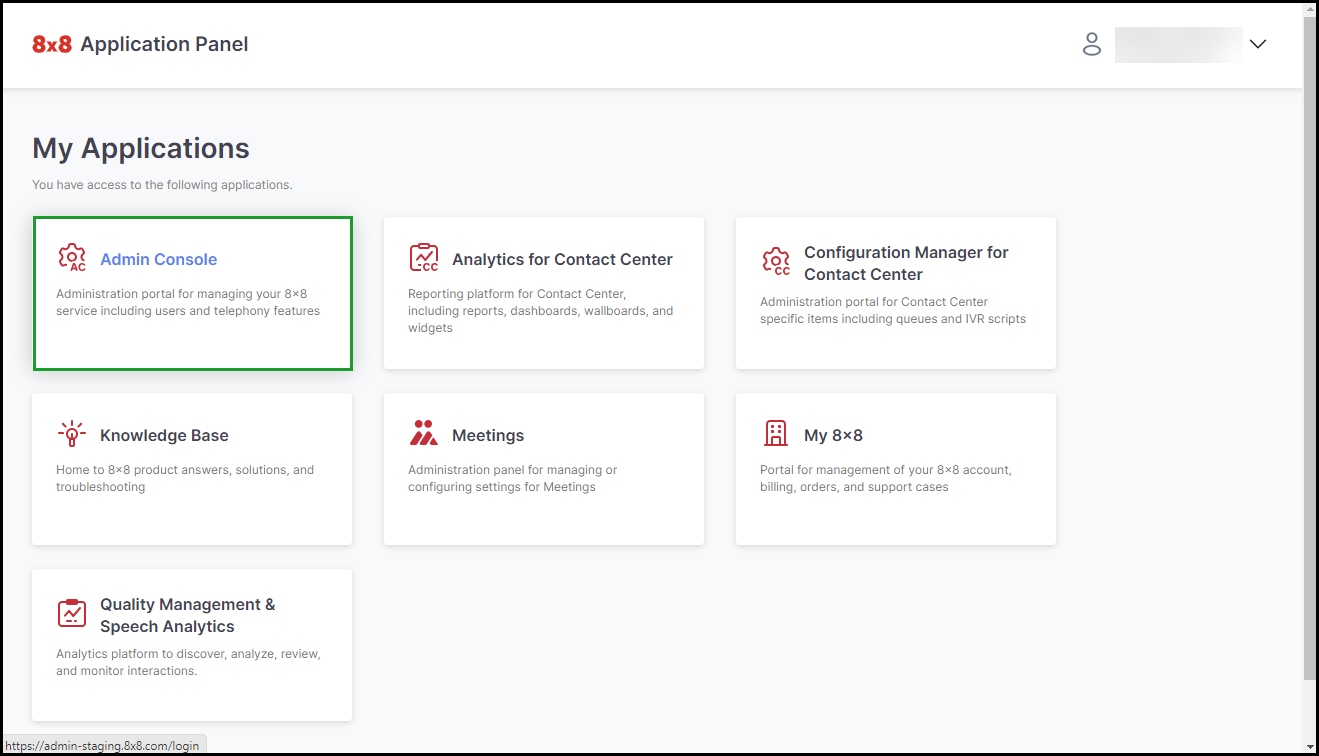Click the Analytics card description text
This screenshot has width=1319, height=756.
(x=541, y=311)
